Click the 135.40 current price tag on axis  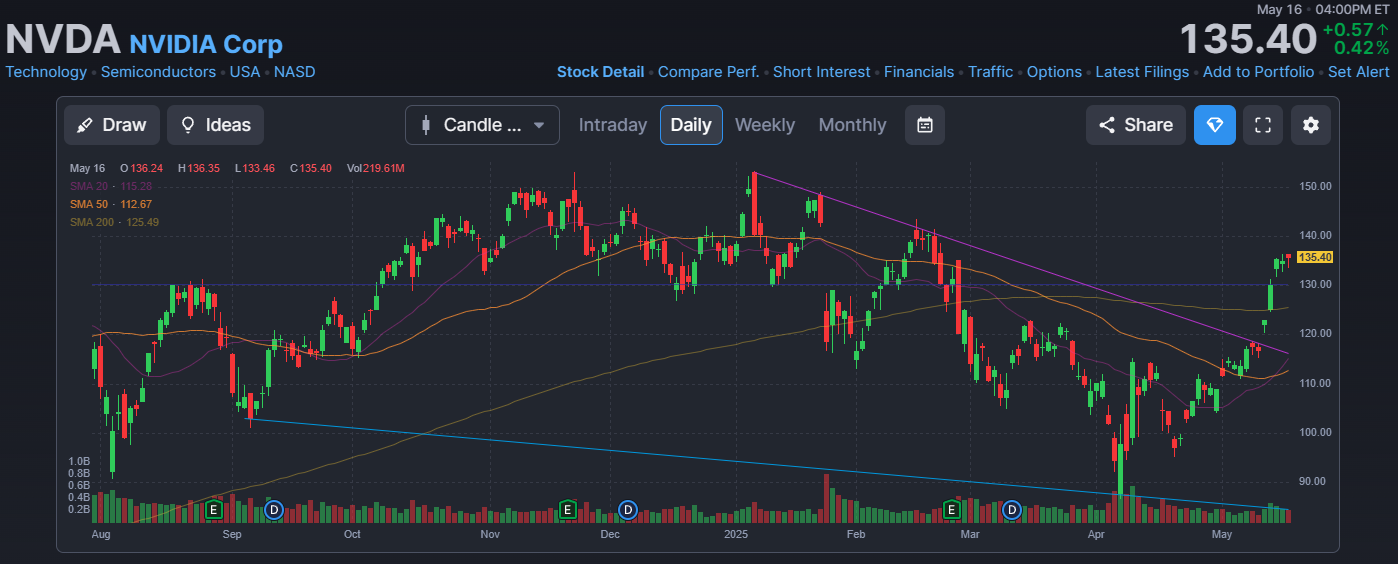[1315, 257]
